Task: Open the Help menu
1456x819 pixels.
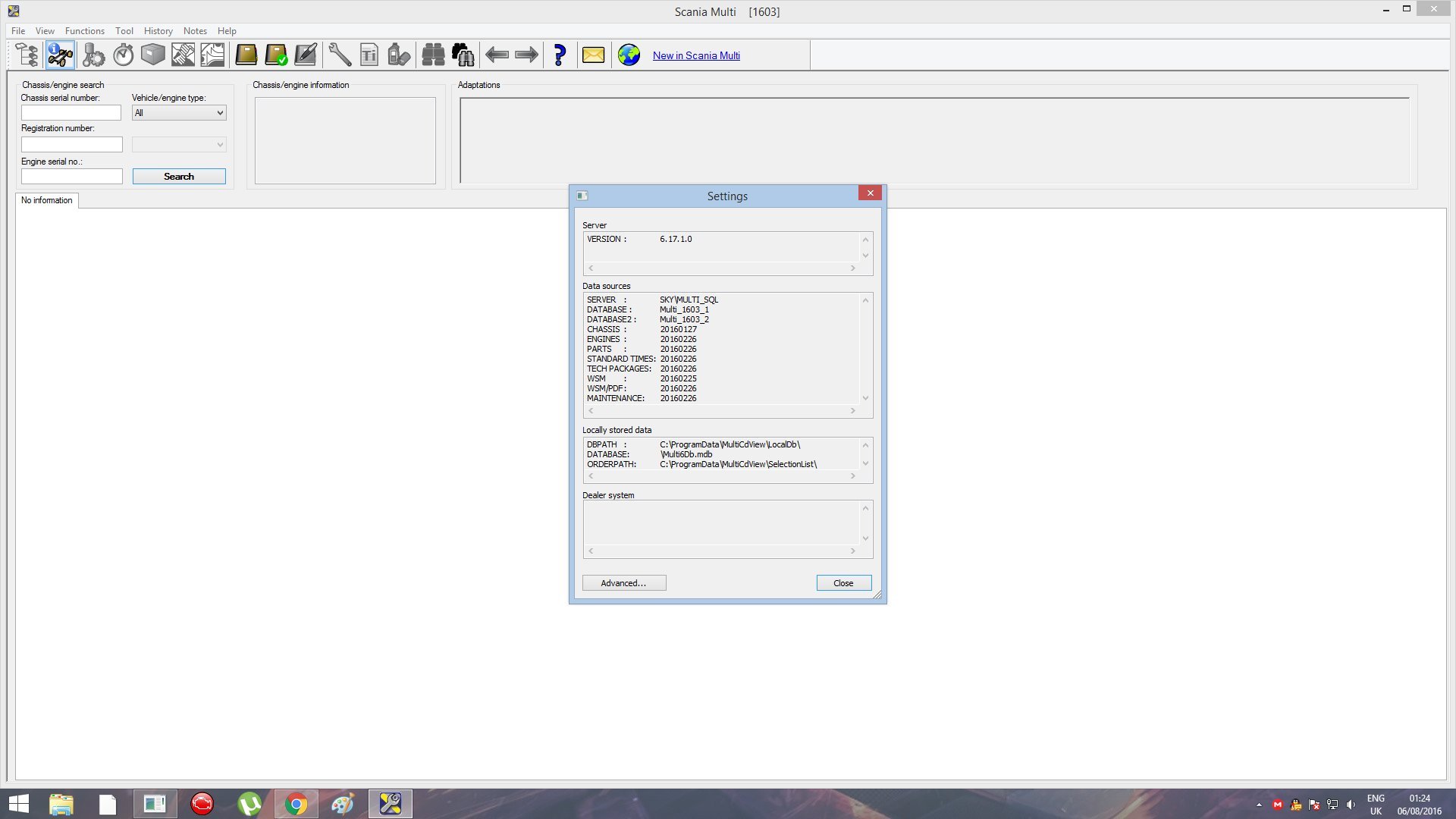Action: [x=227, y=31]
